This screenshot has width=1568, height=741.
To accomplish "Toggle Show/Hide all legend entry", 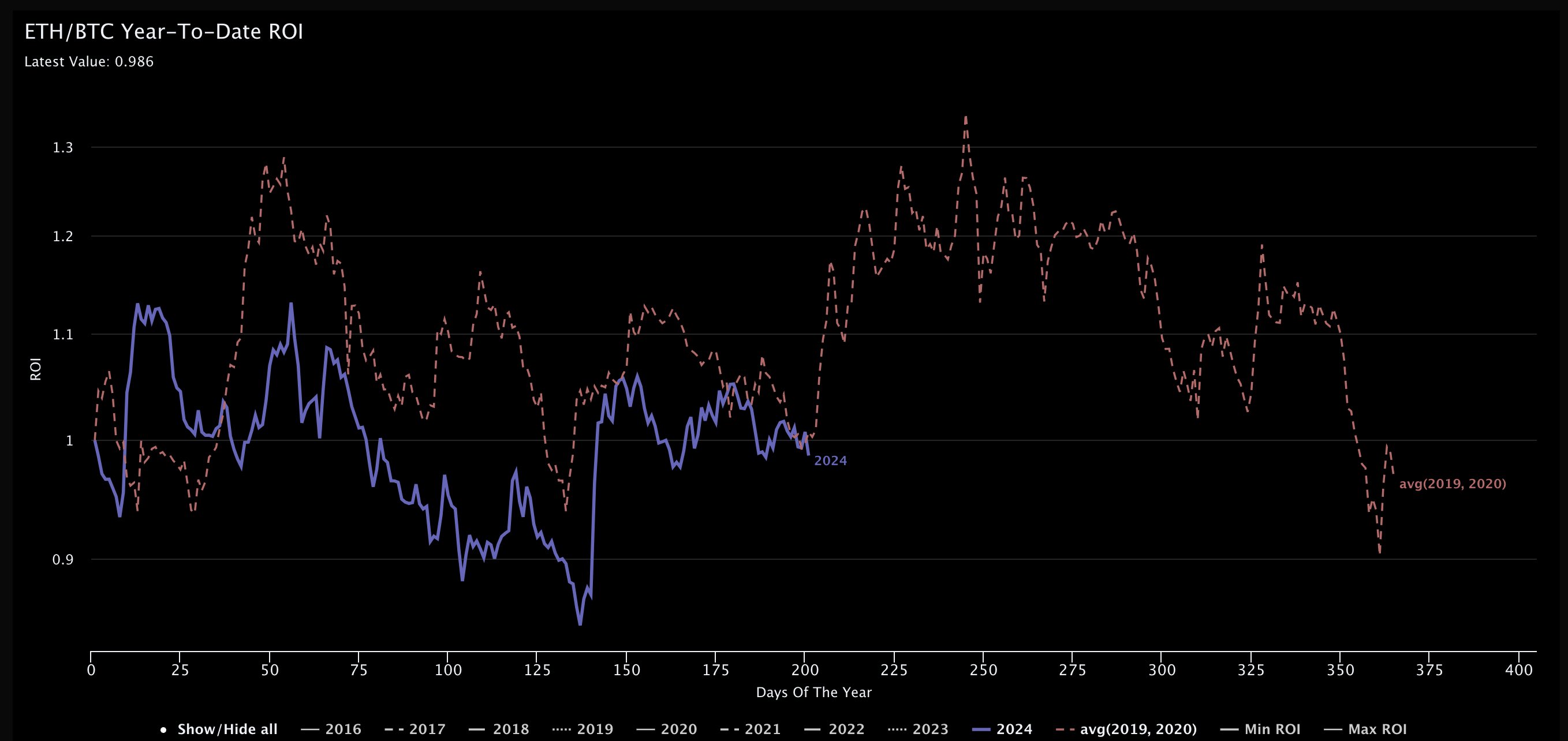I will click(x=226, y=729).
